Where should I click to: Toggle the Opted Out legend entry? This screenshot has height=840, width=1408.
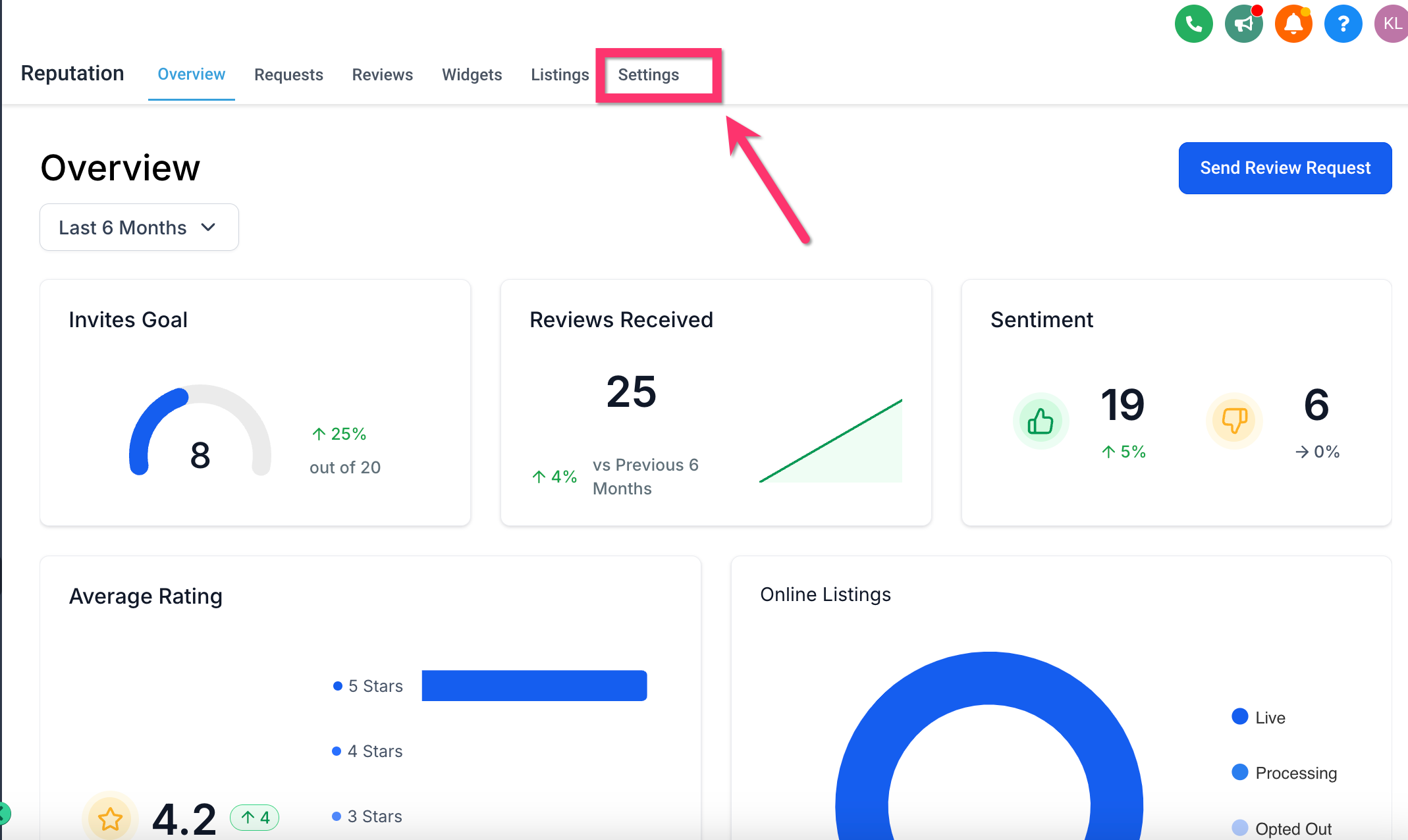click(1292, 828)
